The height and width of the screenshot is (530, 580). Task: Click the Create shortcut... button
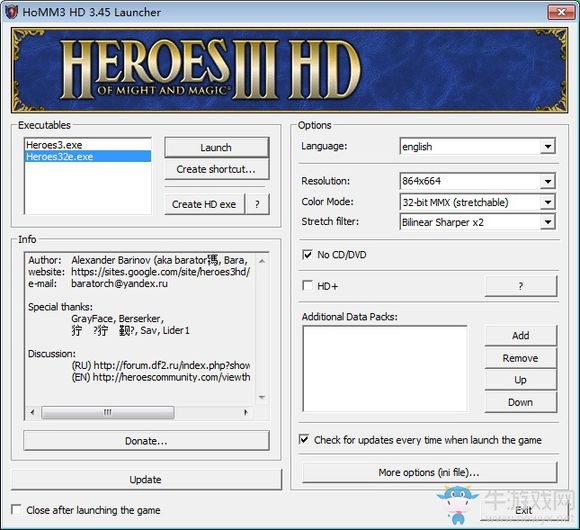point(216,169)
